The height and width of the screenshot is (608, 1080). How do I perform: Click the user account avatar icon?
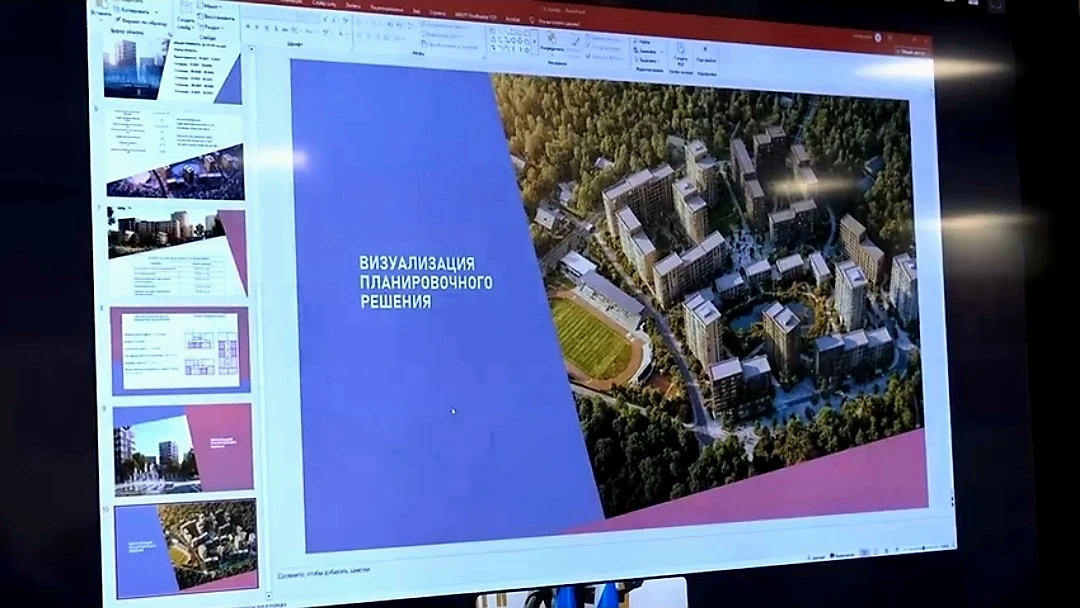(x=878, y=38)
